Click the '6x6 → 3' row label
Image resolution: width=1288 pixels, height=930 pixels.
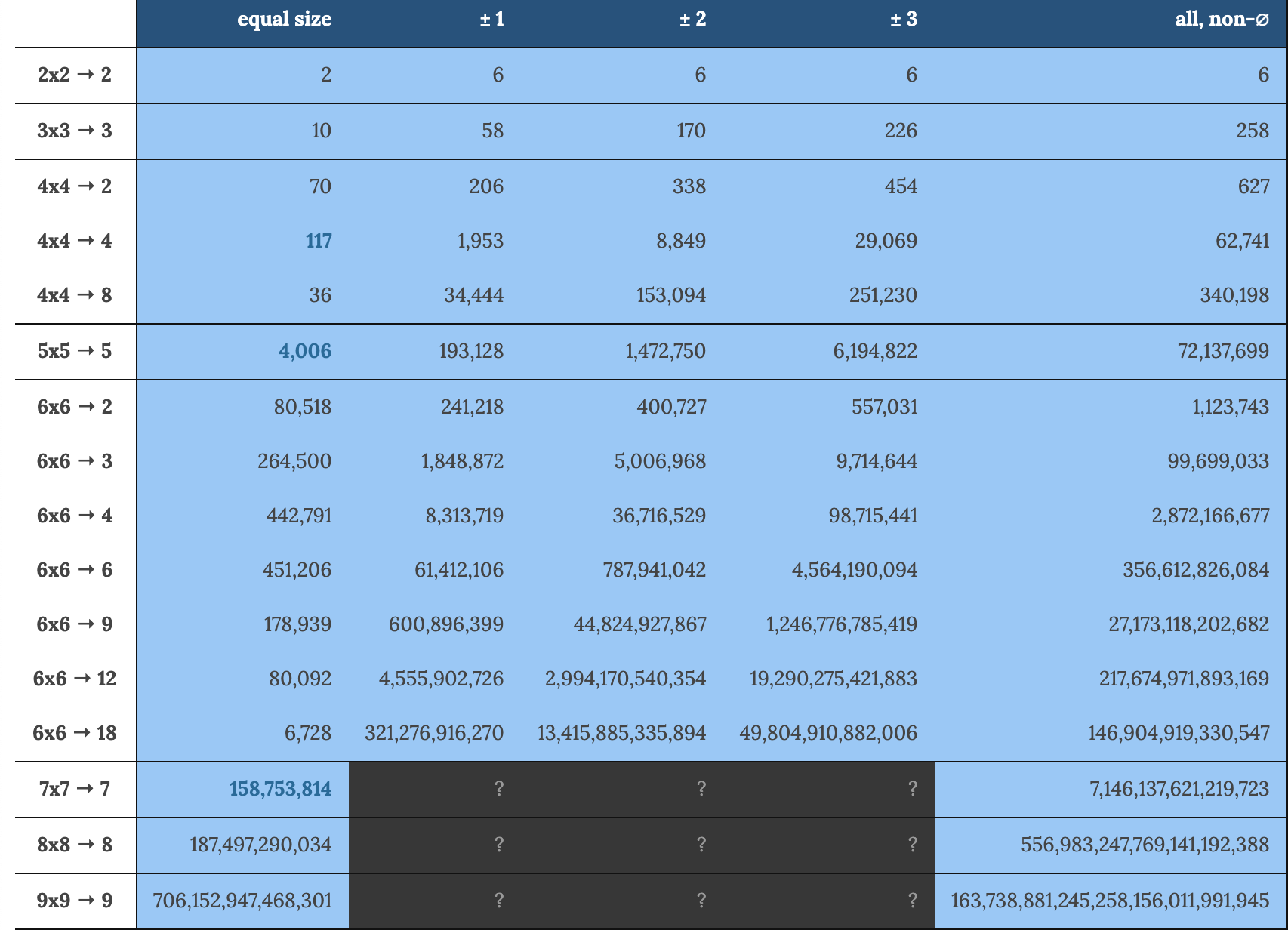pos(75,461)
